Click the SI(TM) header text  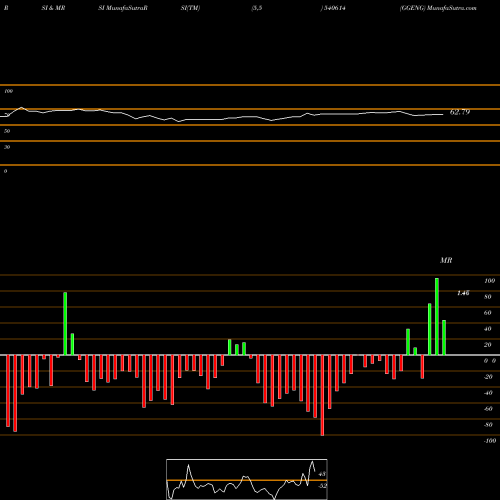pos(190,8)
